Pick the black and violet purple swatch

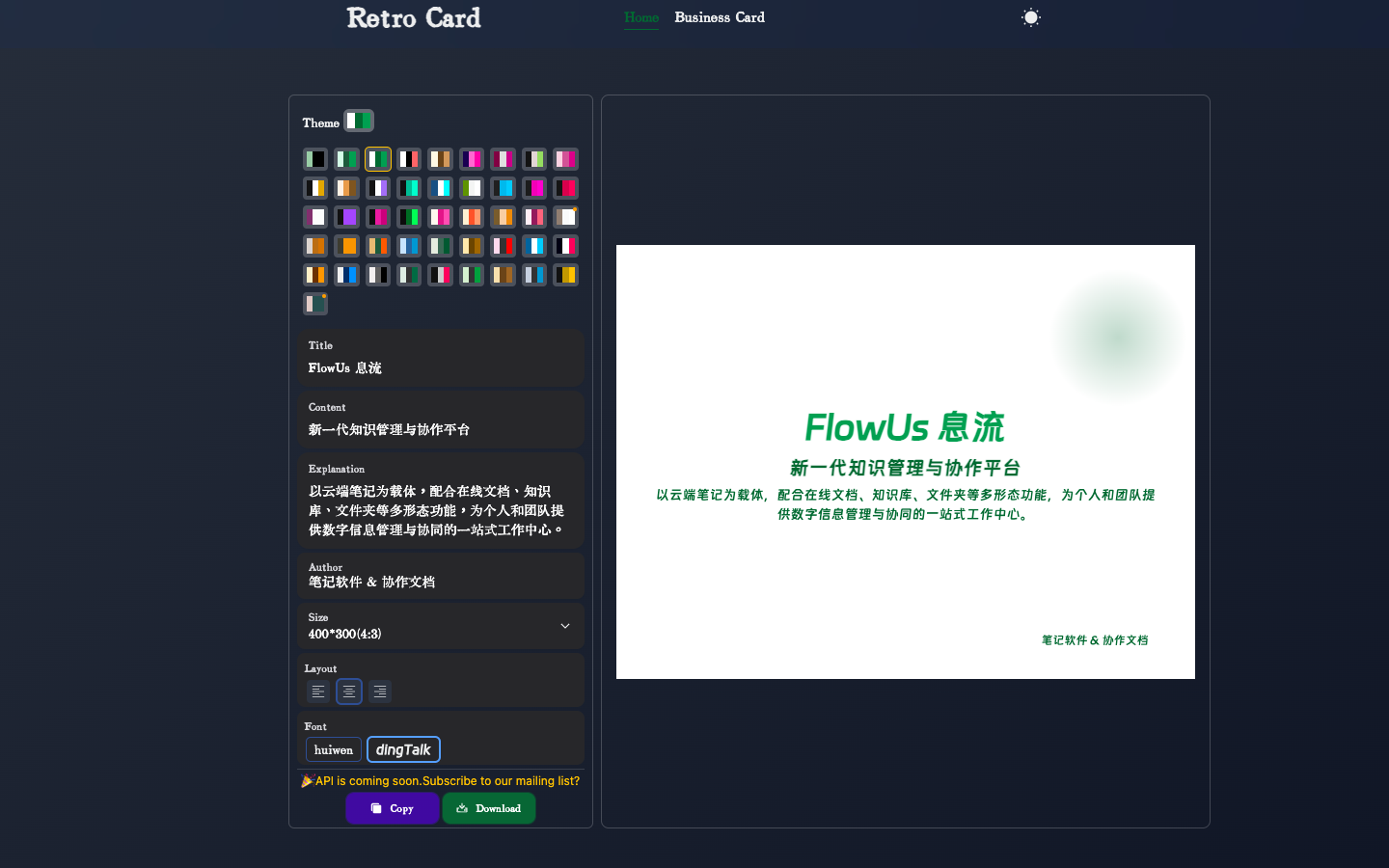click(346, 217)
